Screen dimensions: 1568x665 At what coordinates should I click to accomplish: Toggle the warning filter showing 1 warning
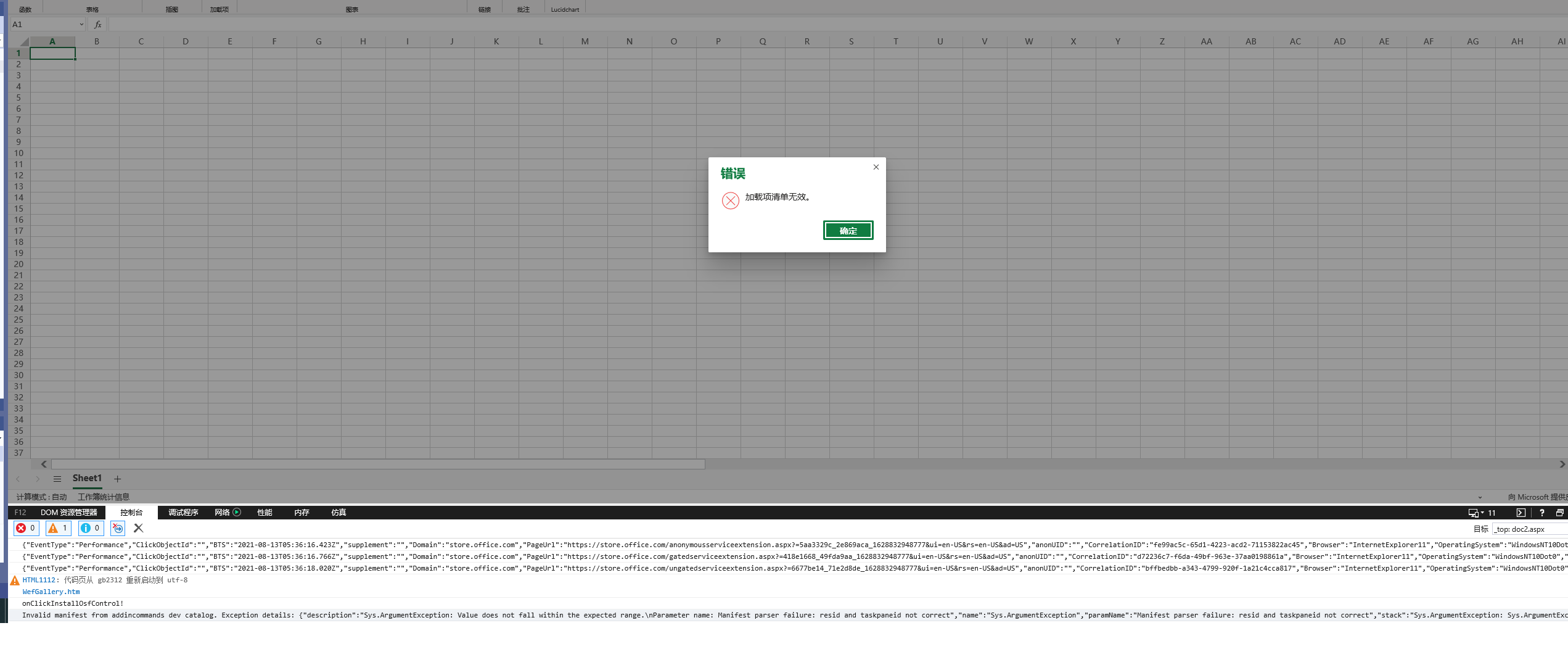coord(58,528)
